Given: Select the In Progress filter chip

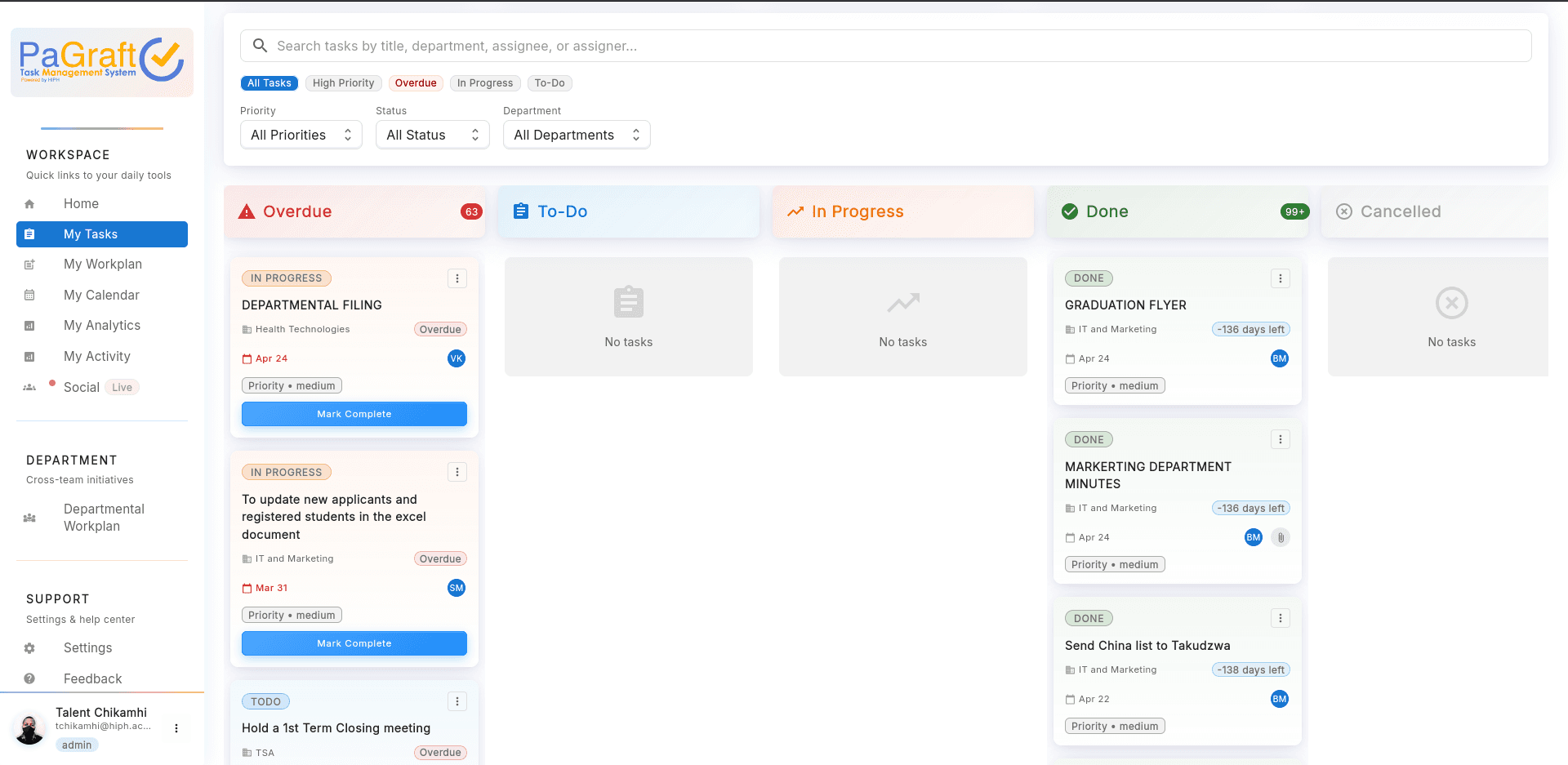Looking at the screenshot, I should [485, 83].
